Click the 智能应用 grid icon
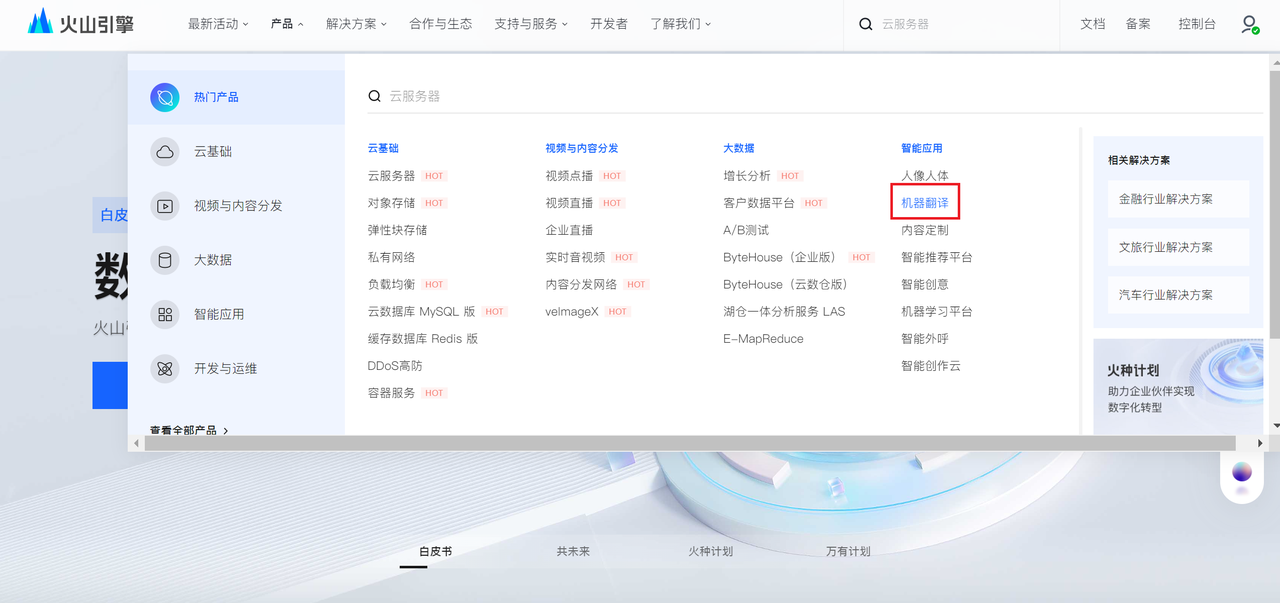1280x603 pixels. 165,314
